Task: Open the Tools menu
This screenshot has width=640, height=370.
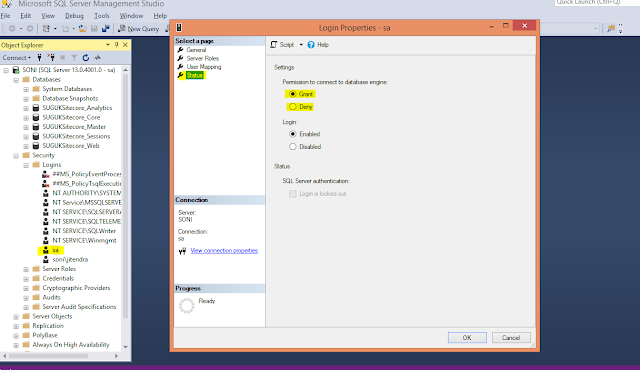Action: [x=102, y=16]
